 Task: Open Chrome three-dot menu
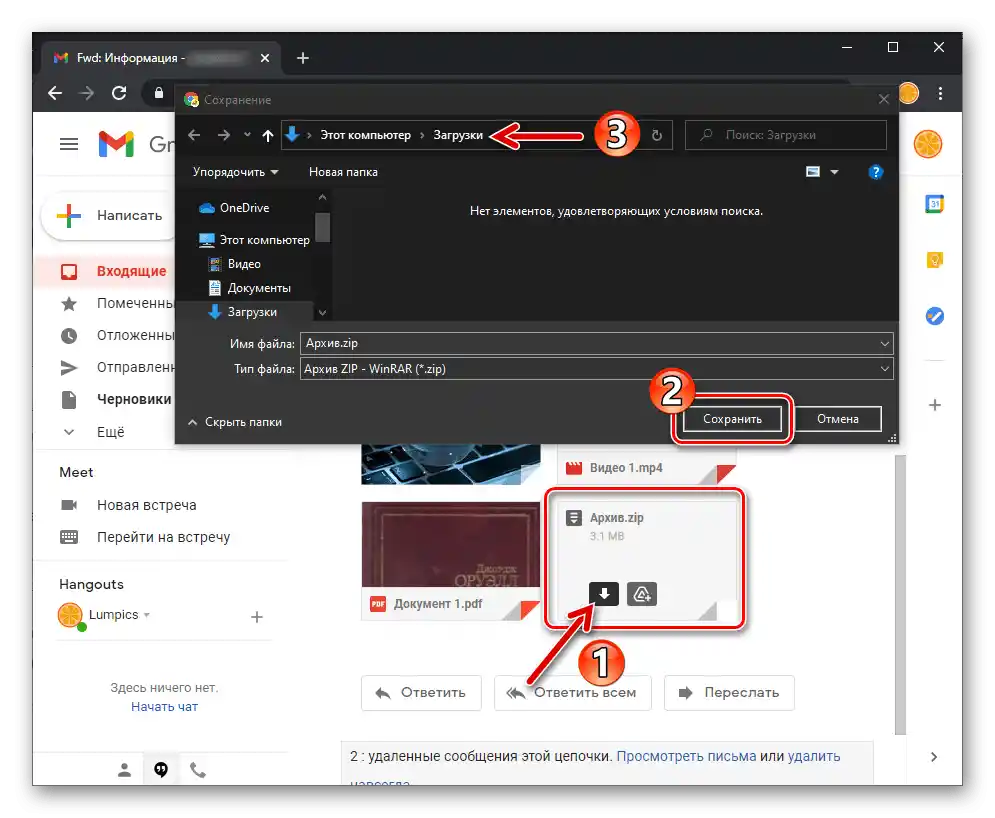tap(940, 94)
